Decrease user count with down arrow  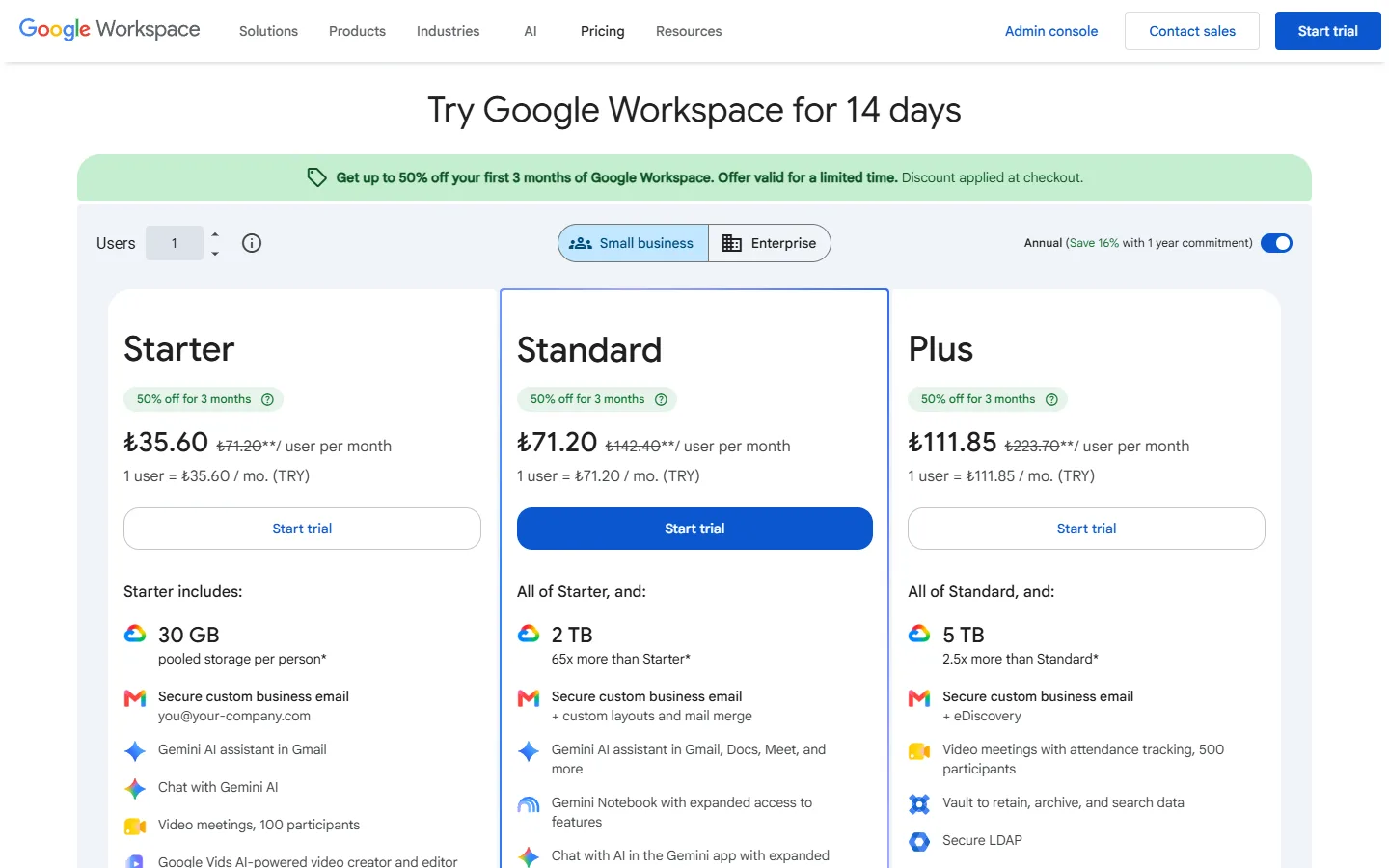click(215, 253)
